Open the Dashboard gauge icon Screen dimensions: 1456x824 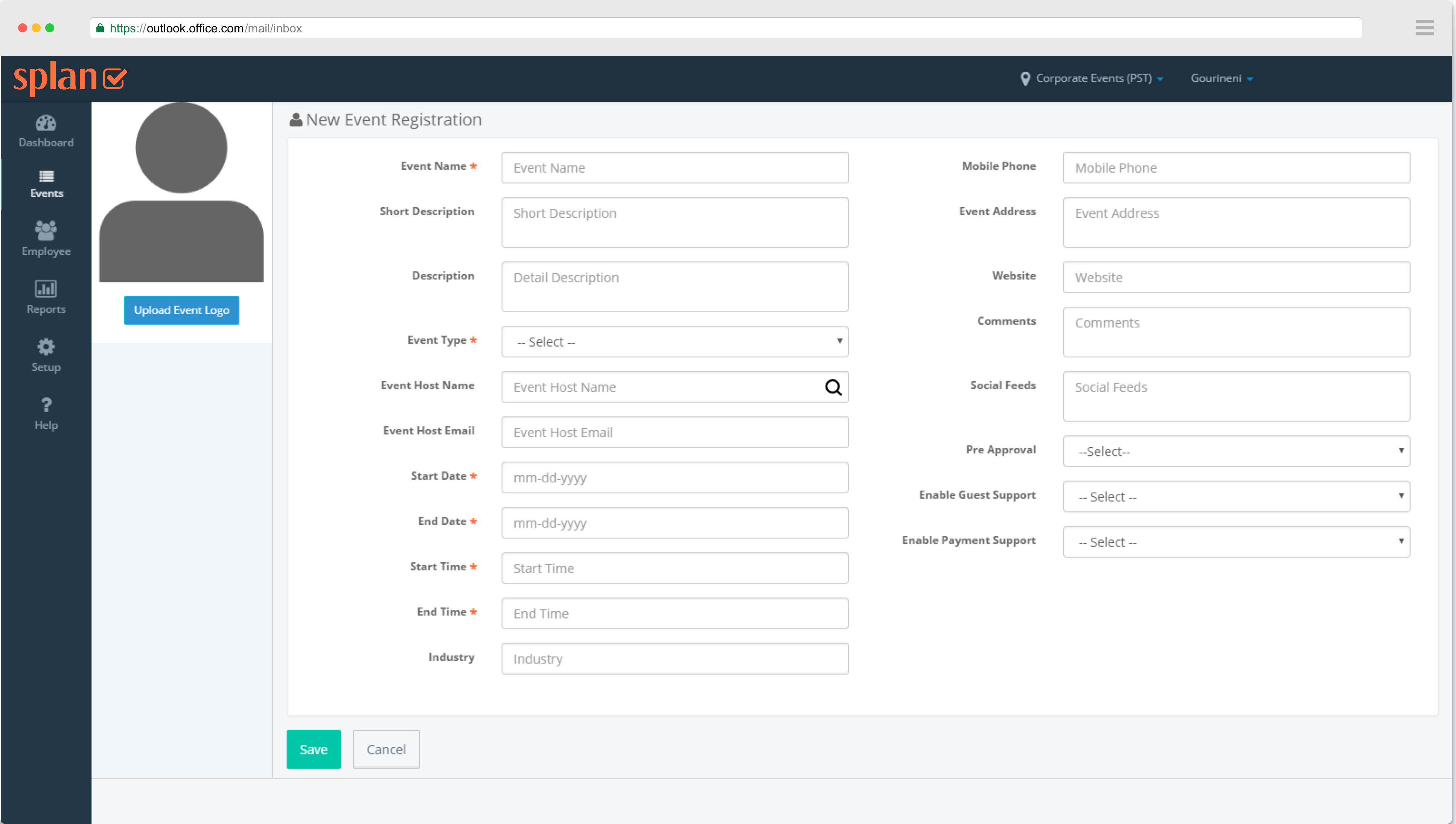click(x=46, y=123)
